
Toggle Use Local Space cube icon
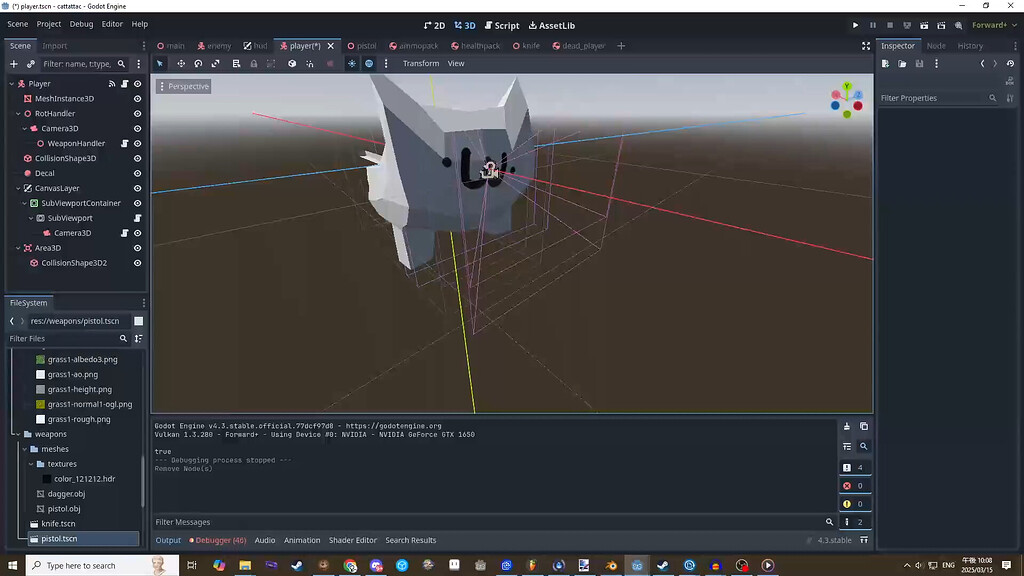(x=292, y=63)
